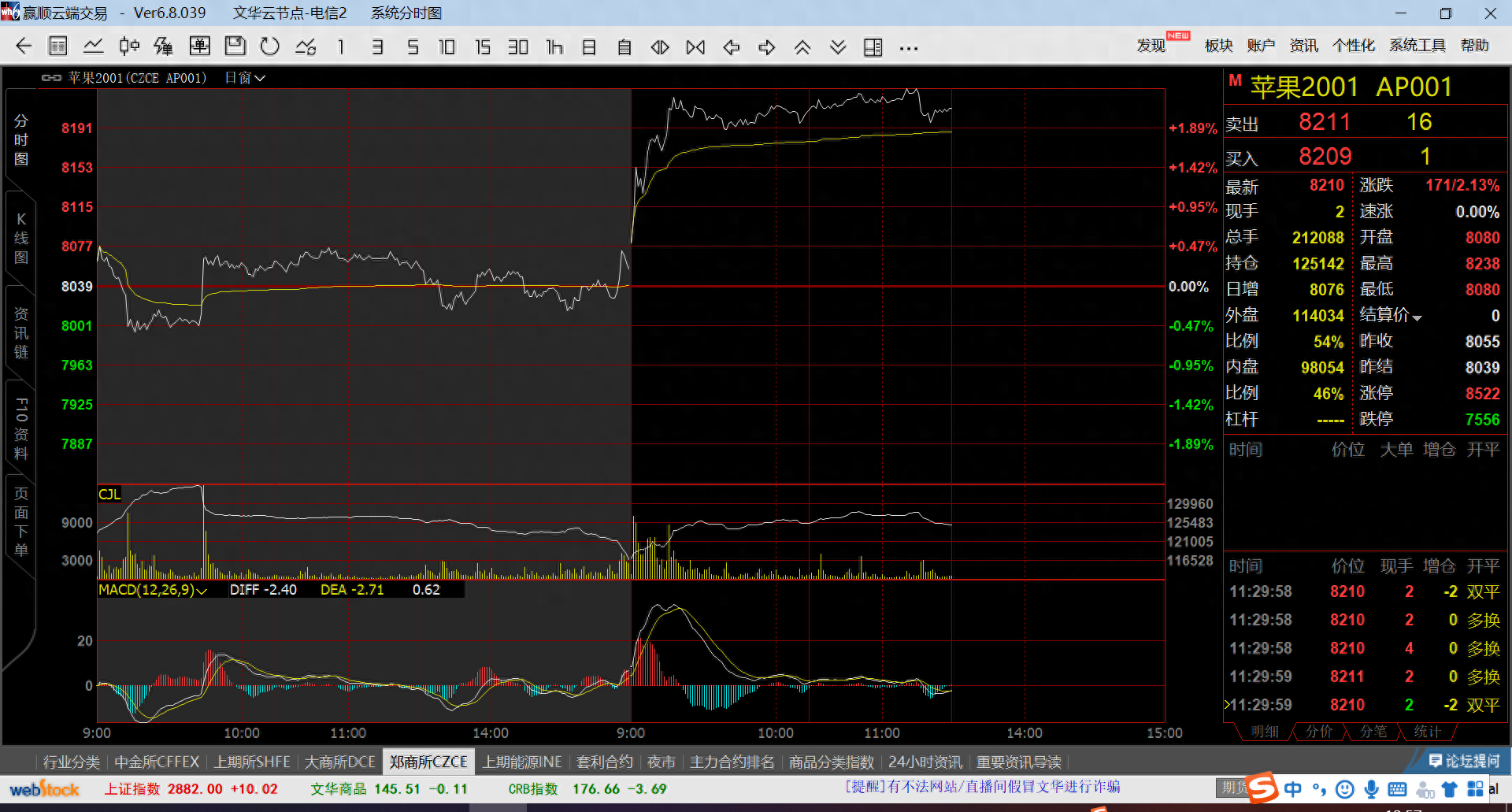Screen dimensions: 1512x812
Task: Open the 郑商所CZCE bottom tab
Action: coord(428,762)
